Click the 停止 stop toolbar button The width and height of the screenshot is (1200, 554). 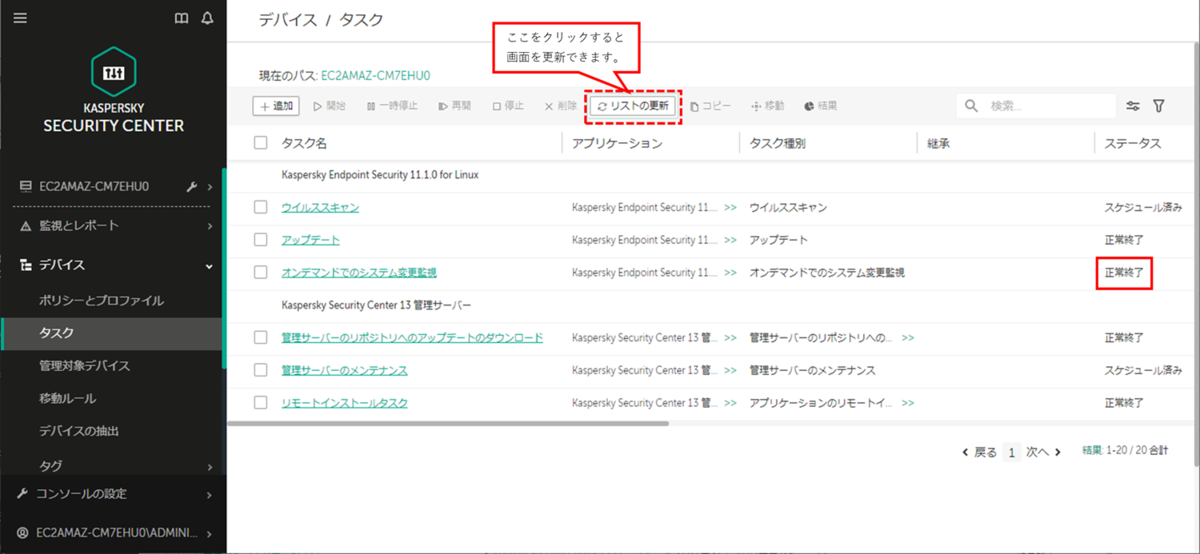point(508,105)
